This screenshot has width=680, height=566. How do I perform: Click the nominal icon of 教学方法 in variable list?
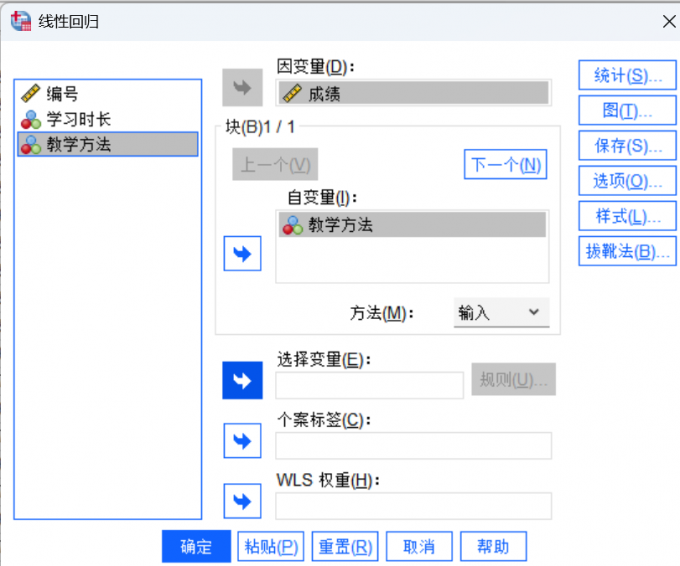(31, 144)
